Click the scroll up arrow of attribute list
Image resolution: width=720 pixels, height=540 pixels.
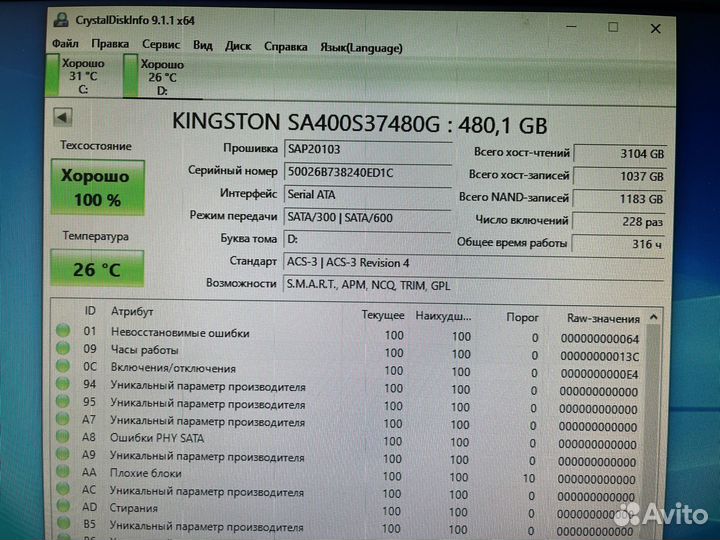654,317
